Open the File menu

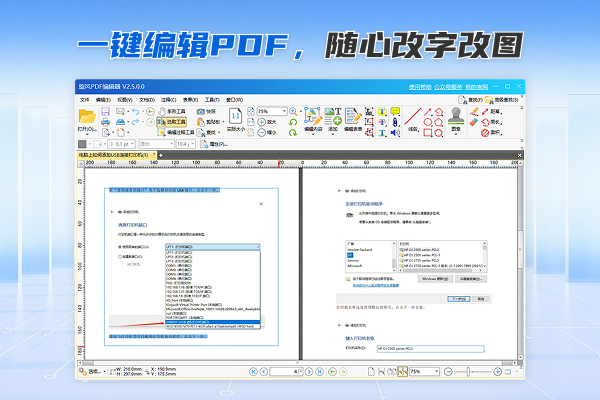(85, 100)
